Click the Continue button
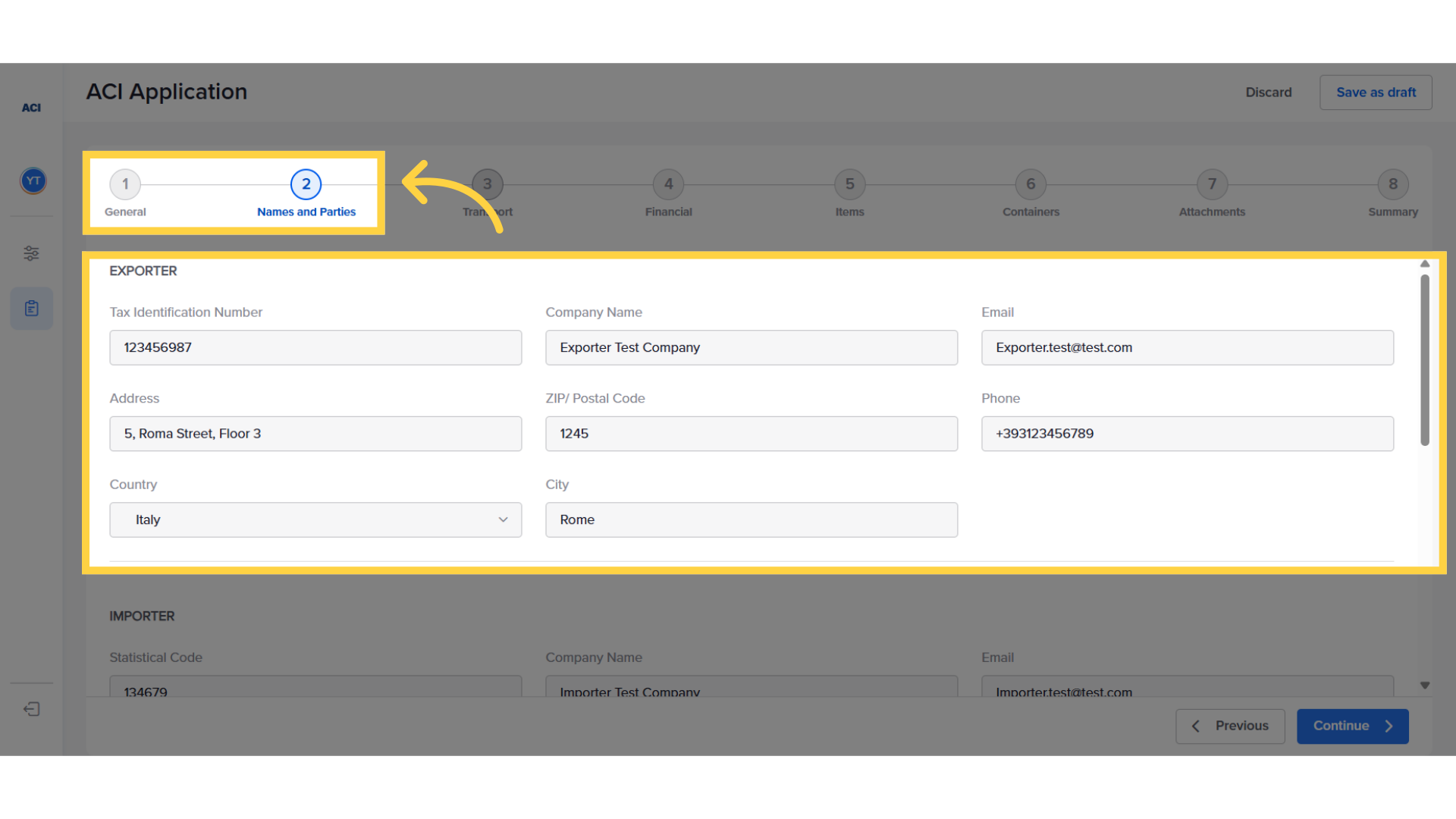This screenshot has width=1456, height=819. pos(1352,726)
